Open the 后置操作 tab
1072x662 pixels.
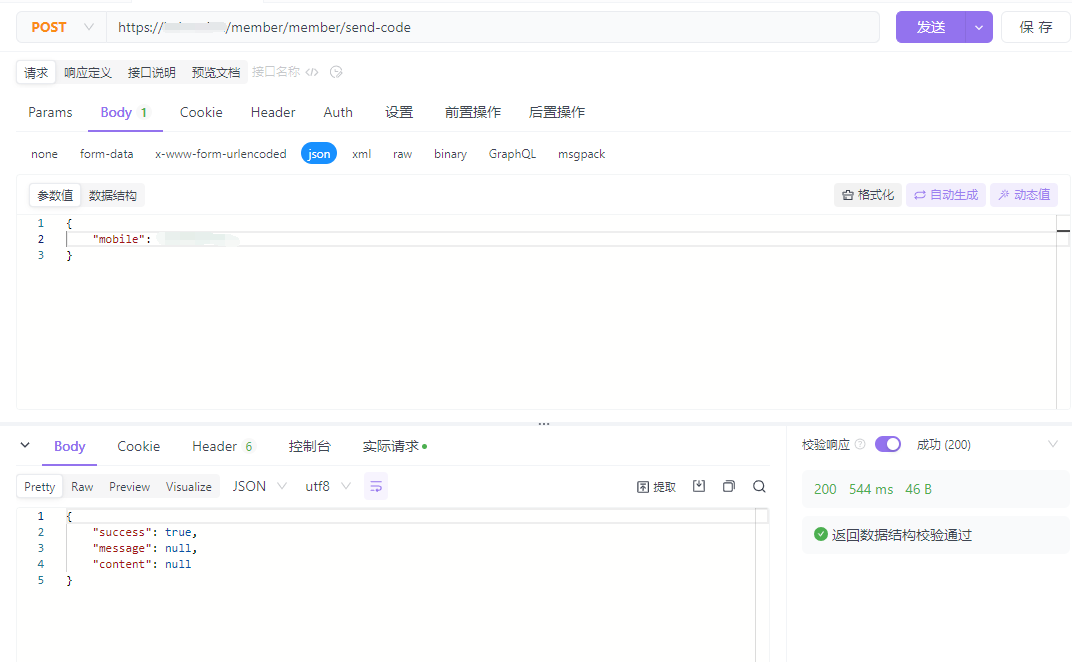coord(557,112)
